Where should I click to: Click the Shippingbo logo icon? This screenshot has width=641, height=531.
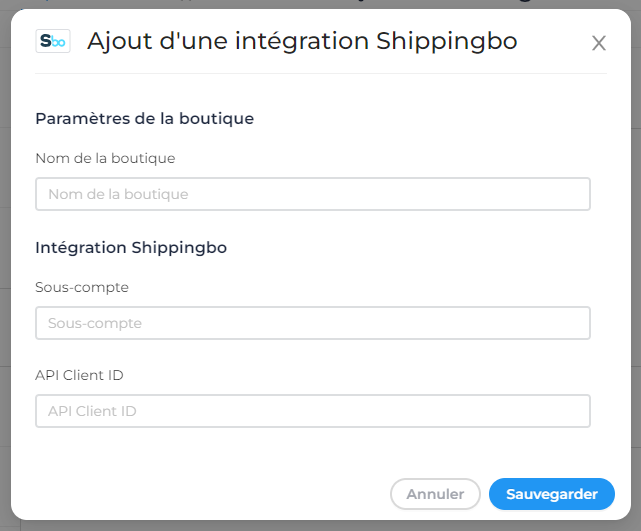click(53, 41)
